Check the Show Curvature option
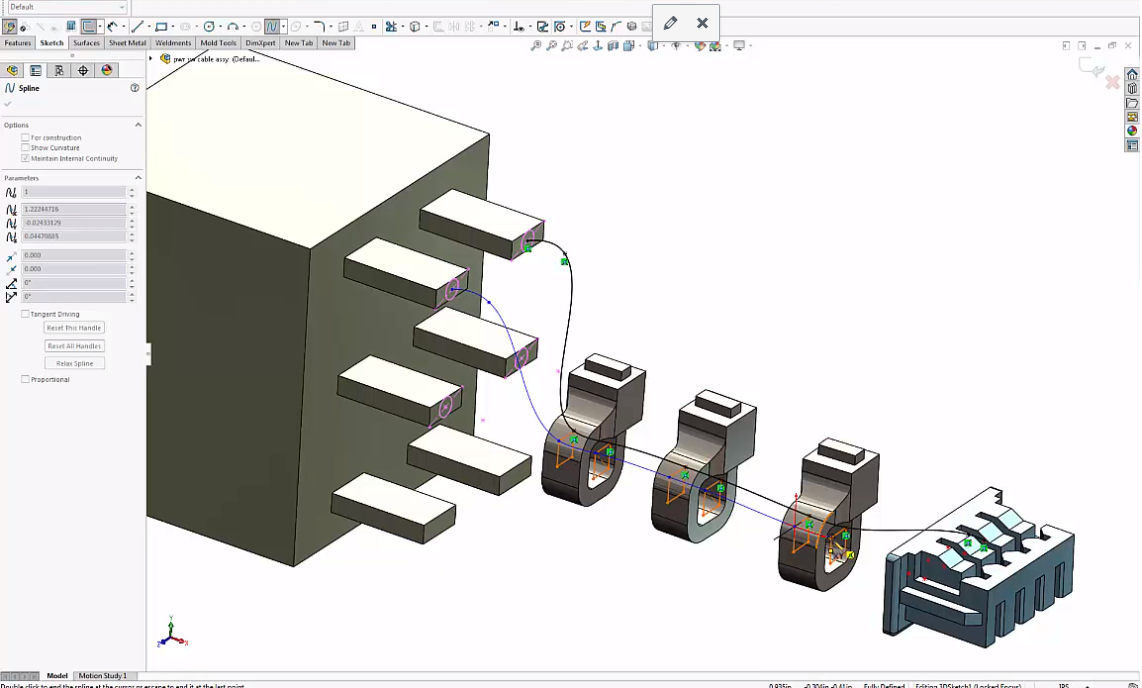 click(x=26, y=147)
